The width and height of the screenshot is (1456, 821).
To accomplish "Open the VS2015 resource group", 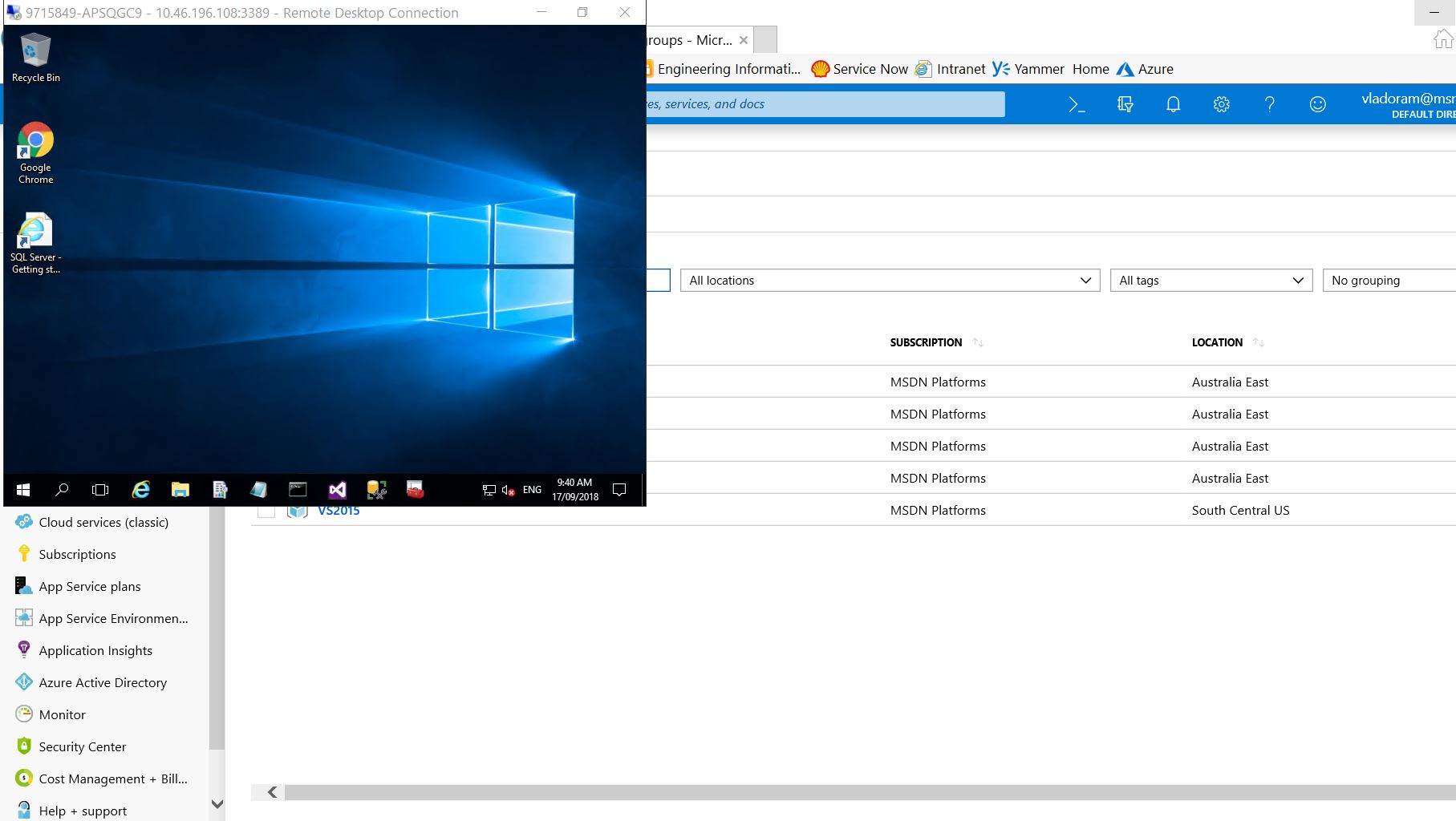I will [x=339, y=512].
